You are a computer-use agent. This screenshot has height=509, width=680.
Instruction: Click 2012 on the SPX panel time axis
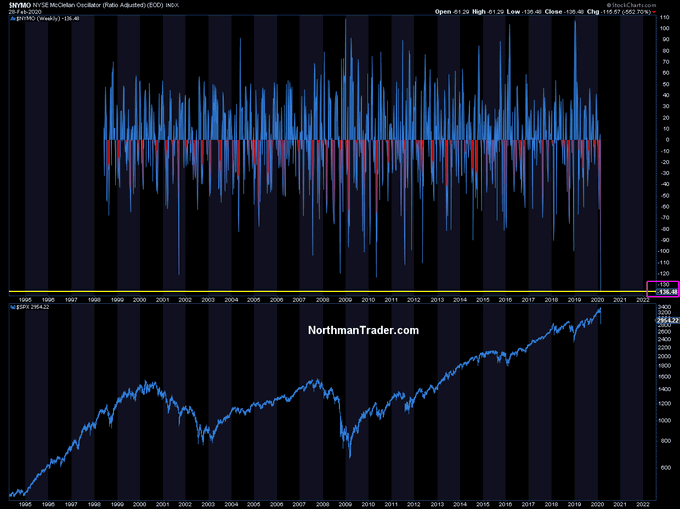[414, 505]
